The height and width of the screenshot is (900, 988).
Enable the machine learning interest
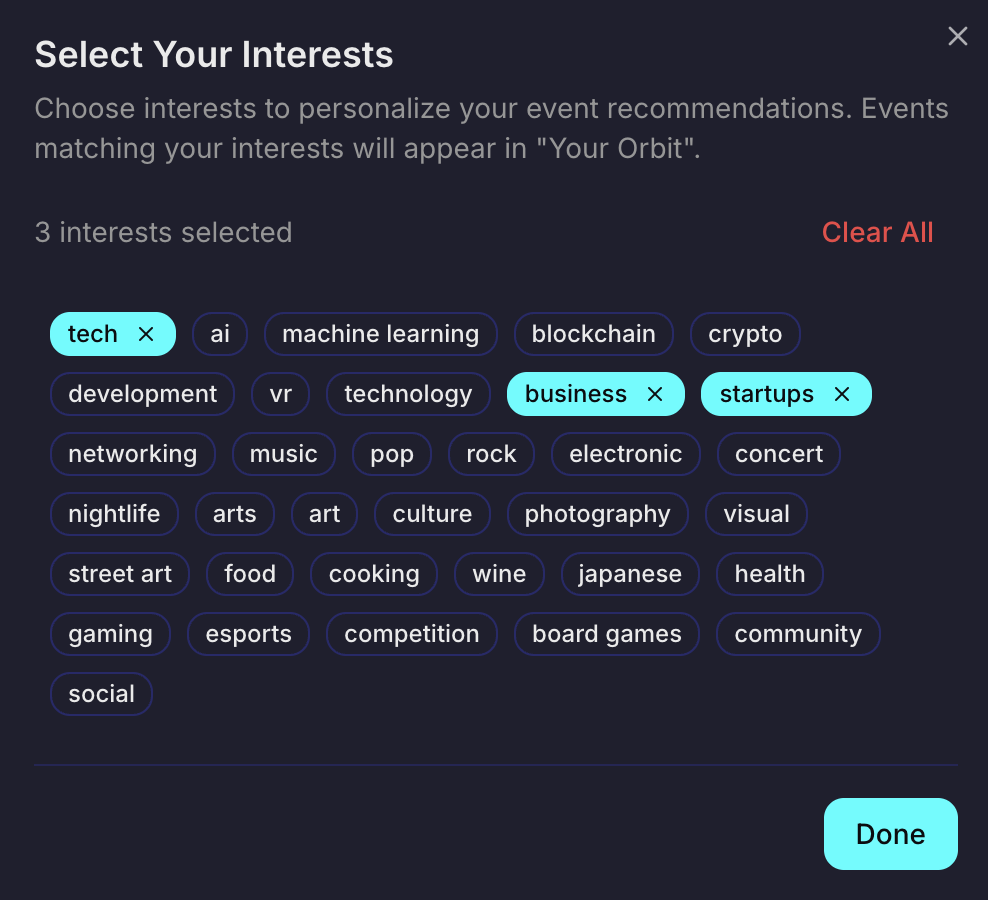(x=380, y=334)
